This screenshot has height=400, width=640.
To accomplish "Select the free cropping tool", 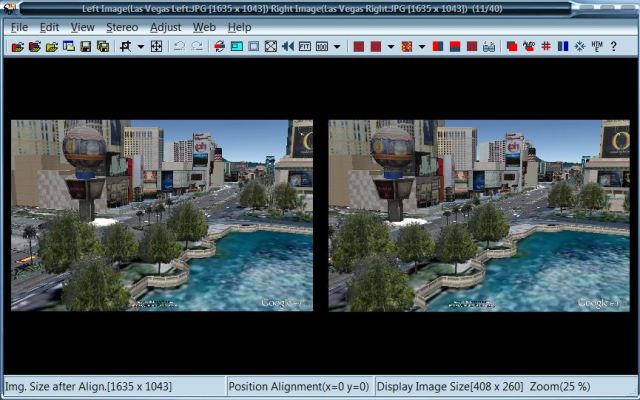I will click(126, 47).
